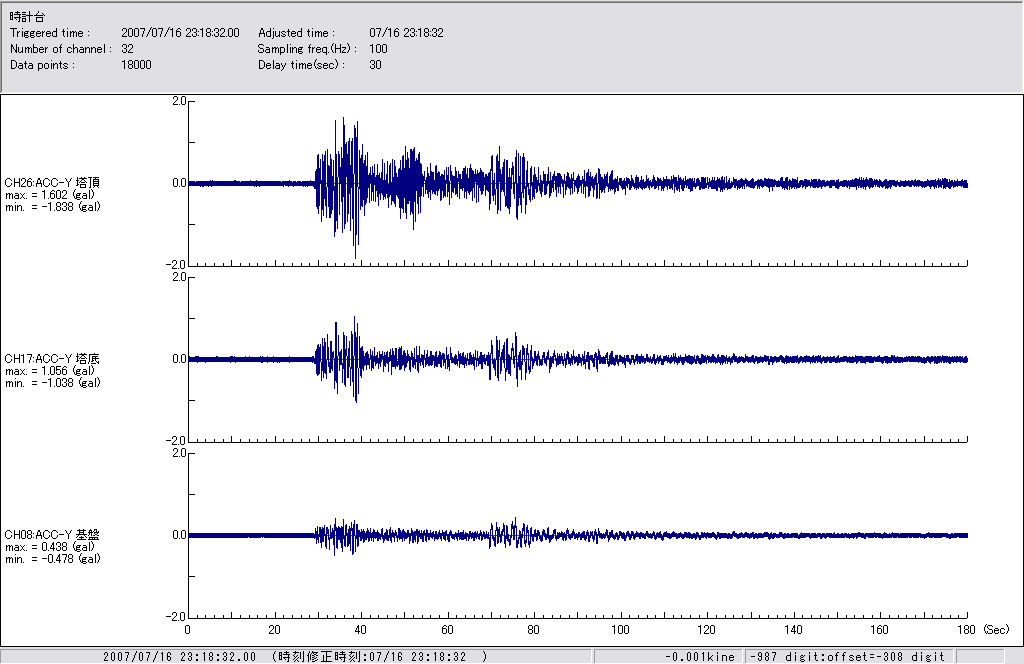Click the Data points value 18000
1024x664 pixels.
pos(136,64)
